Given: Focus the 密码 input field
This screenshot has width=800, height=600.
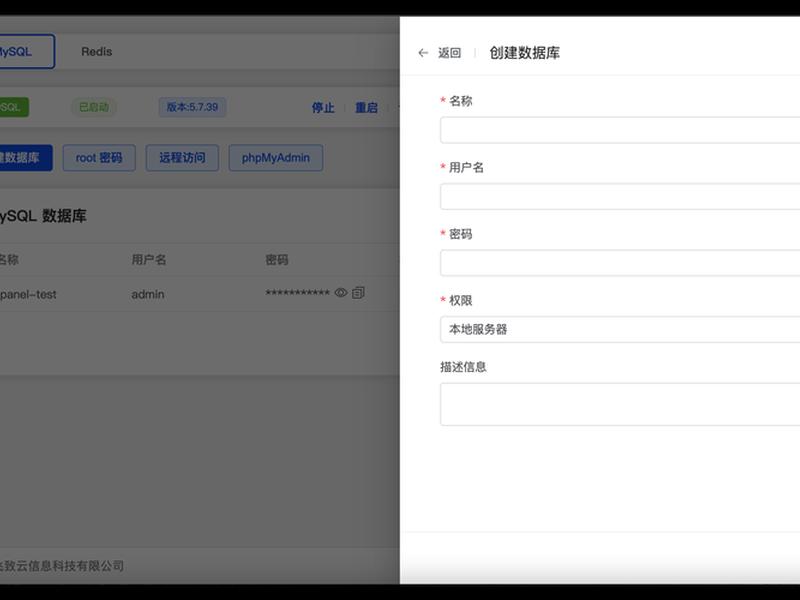Looking at the screenshot, I should (x=620, y=263).
